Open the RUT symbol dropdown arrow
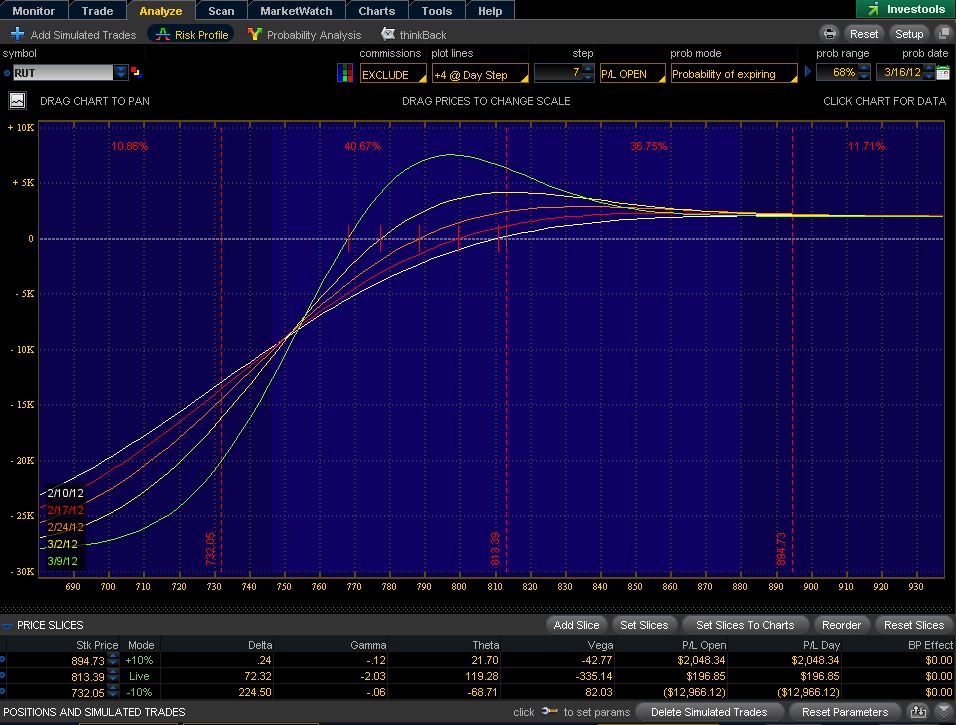The image size is (956, 725). 121,73
